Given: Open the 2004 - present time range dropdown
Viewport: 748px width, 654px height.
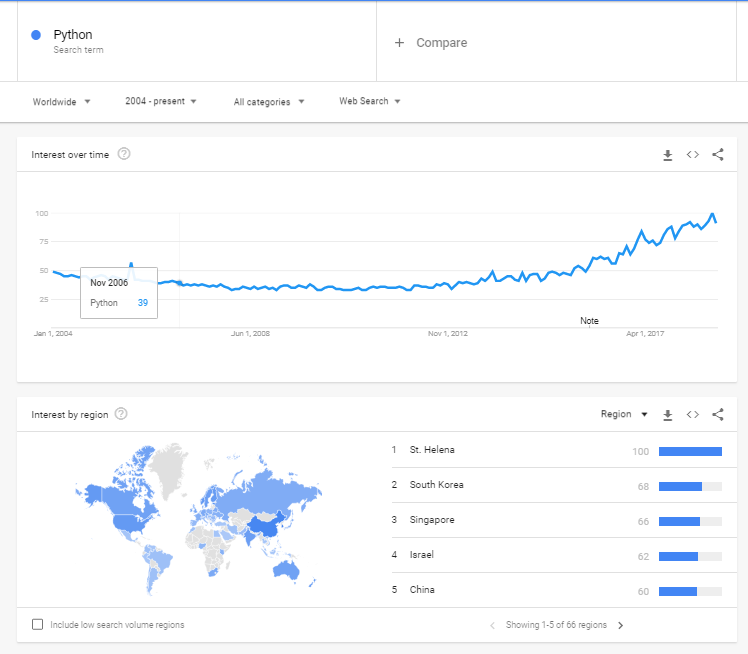Looking at the screenshot, I should pos(160,101).
